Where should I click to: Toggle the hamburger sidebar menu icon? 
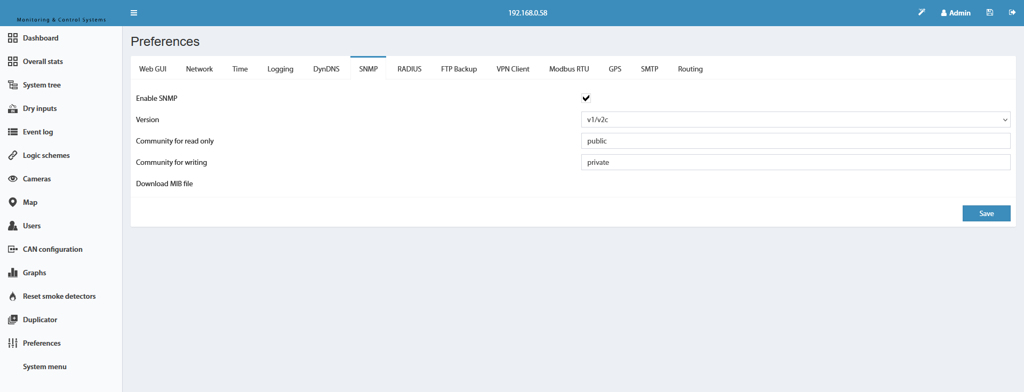click(x=134, y=12)
